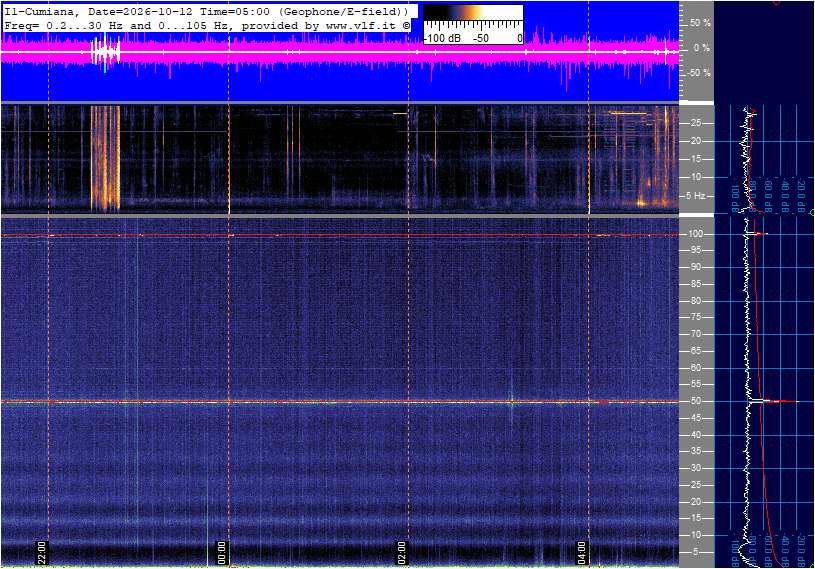Screen dimensions: 815x569
Task: Click the 75 label on lower frequency scale
Action: point(695,317)
